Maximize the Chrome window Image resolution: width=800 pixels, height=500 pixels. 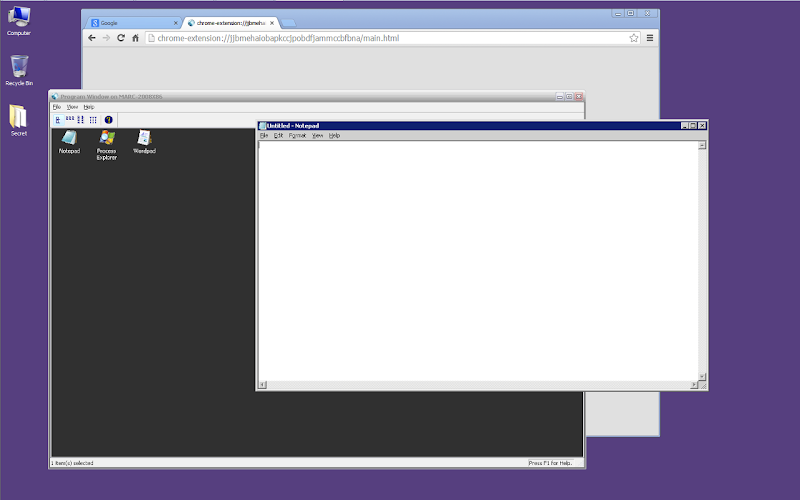pyautogui.click(x=631, y=13)
